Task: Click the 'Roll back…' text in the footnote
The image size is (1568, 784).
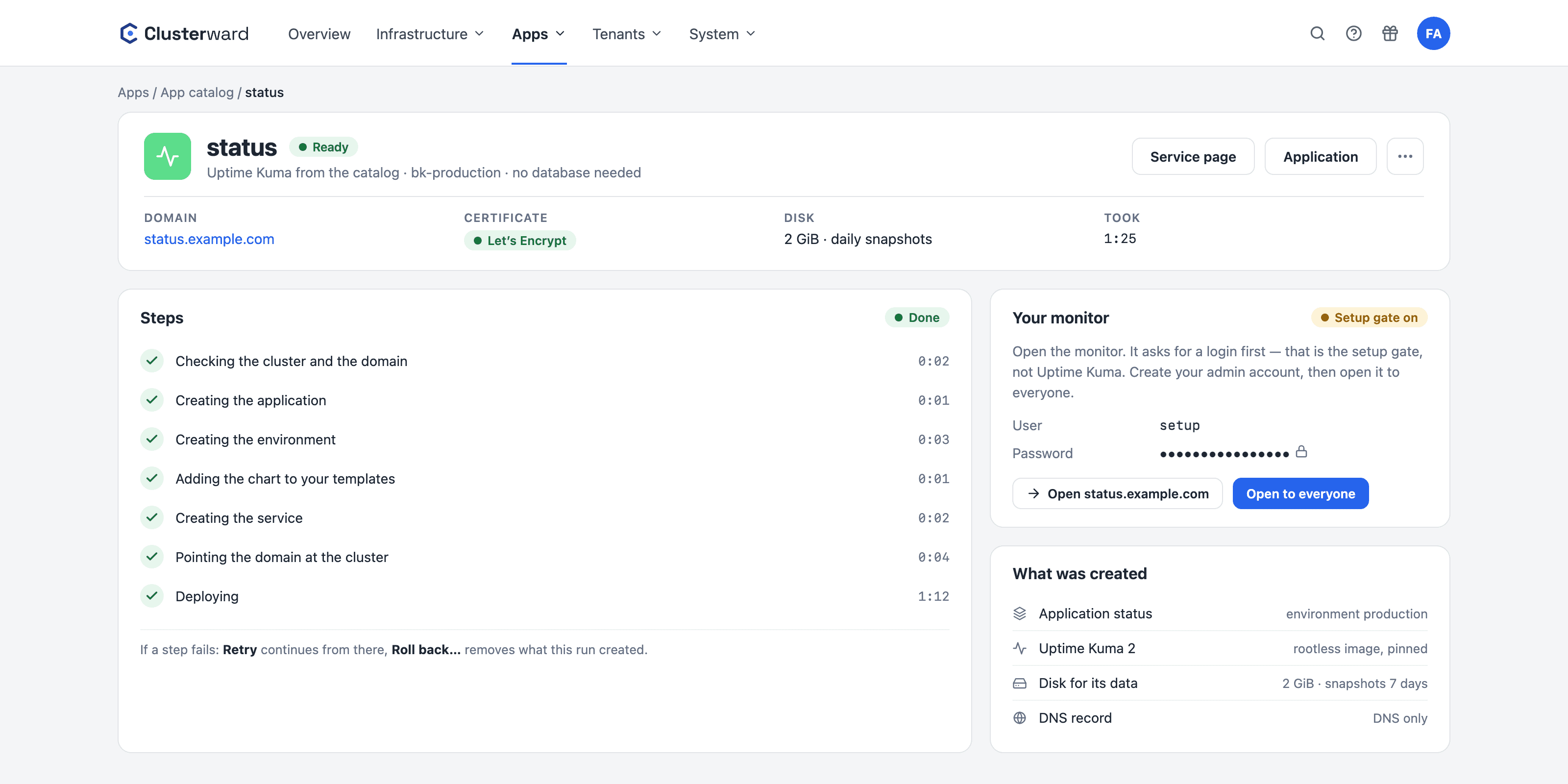Action: (426, 649)
